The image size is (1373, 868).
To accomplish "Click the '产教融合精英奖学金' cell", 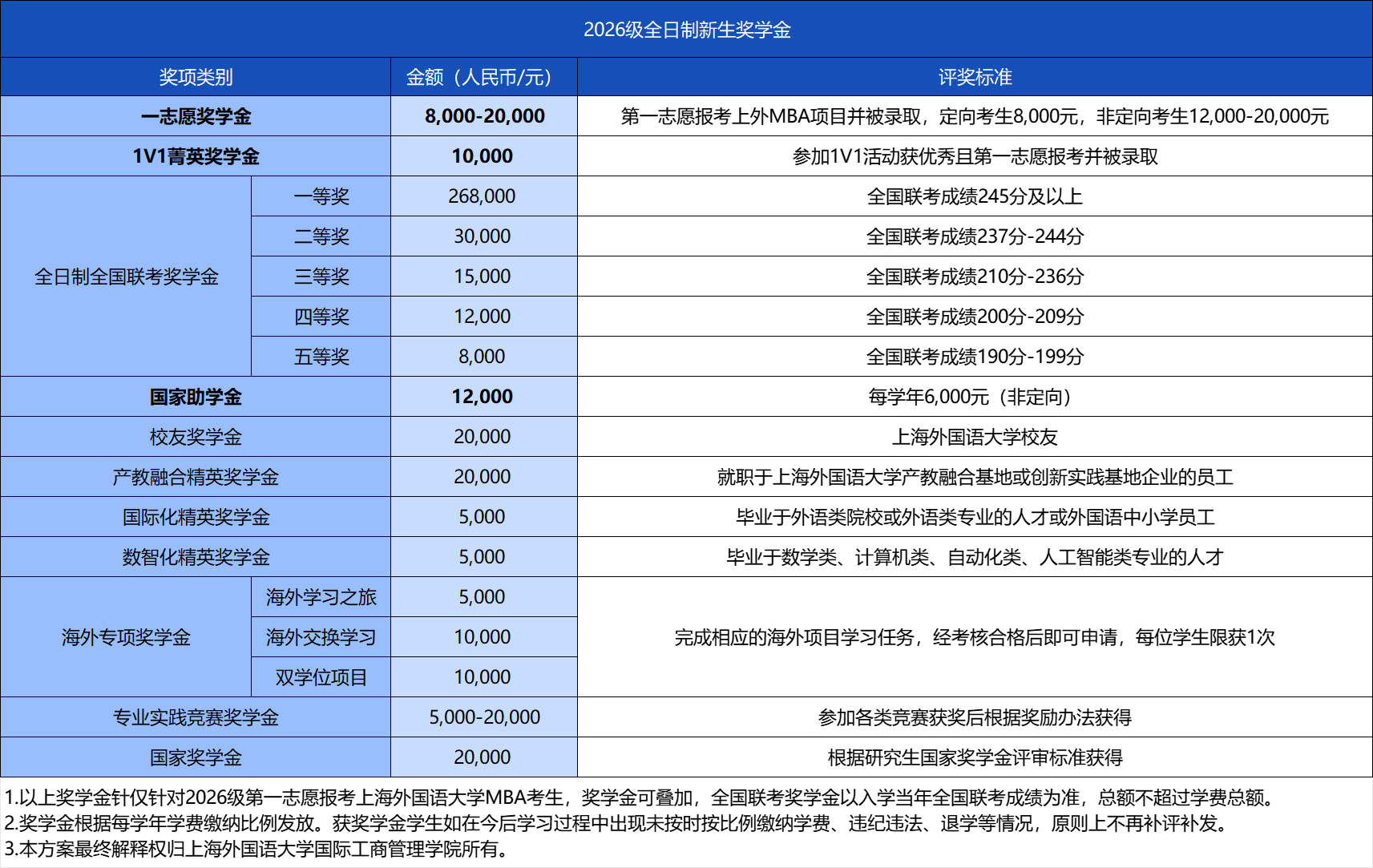I will (196, 477).
